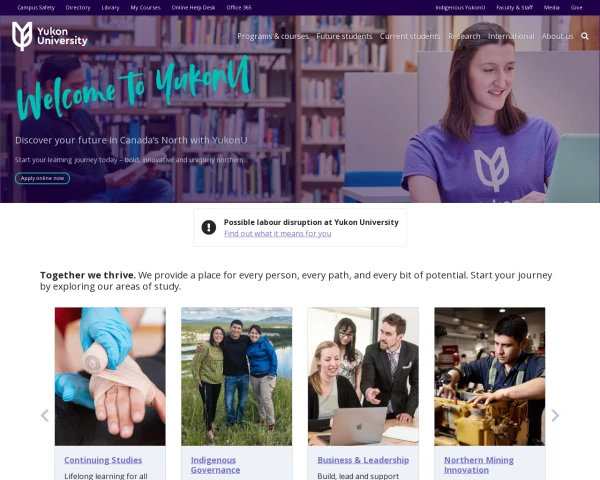The width and height of the screenshot is (600, 480).
Task: Advance carousel with the next arrow
Action: (x=555, y=415)
